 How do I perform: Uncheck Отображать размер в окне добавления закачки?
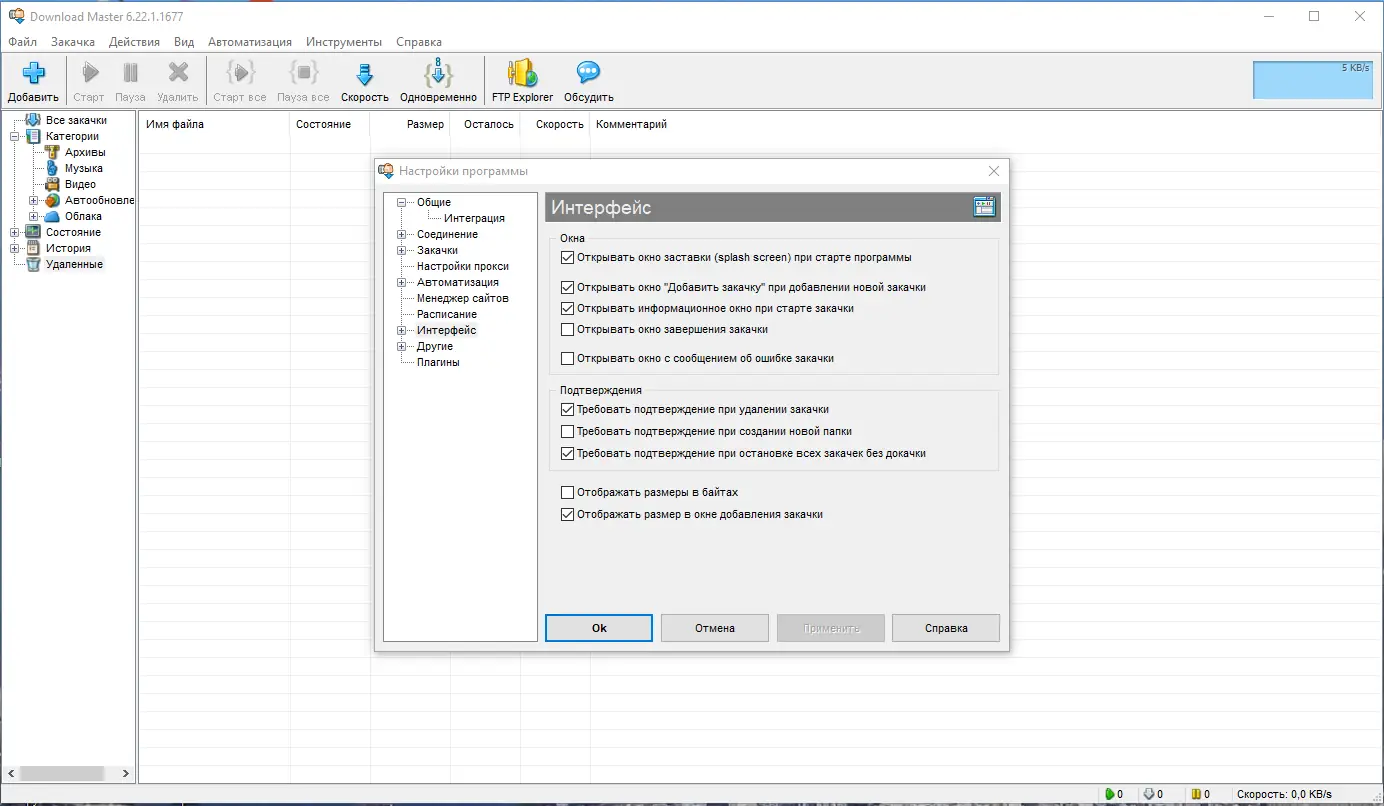568,514
